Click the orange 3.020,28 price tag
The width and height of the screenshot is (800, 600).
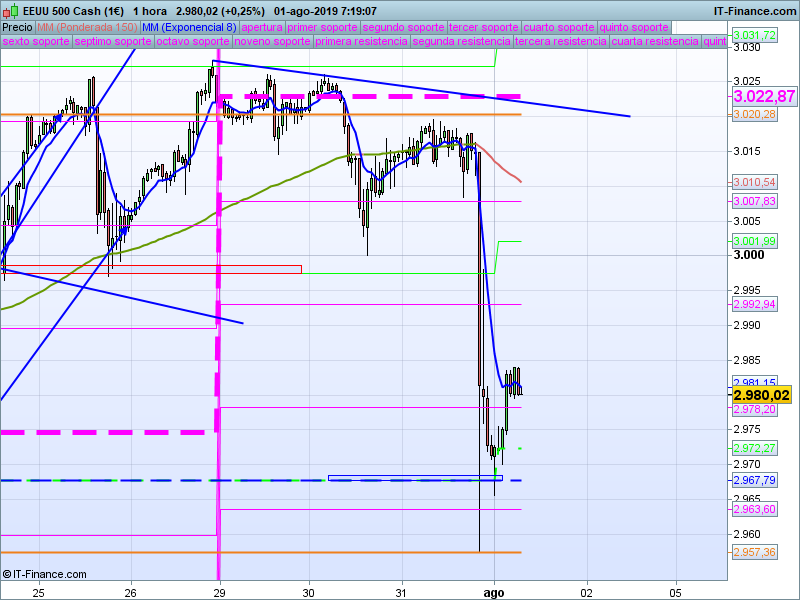(755, 114)
